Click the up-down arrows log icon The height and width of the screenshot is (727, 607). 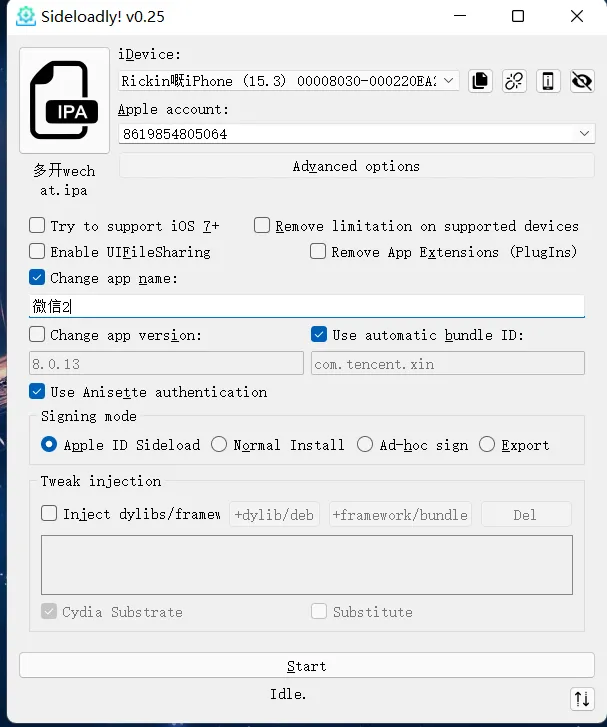pos(582,698)
